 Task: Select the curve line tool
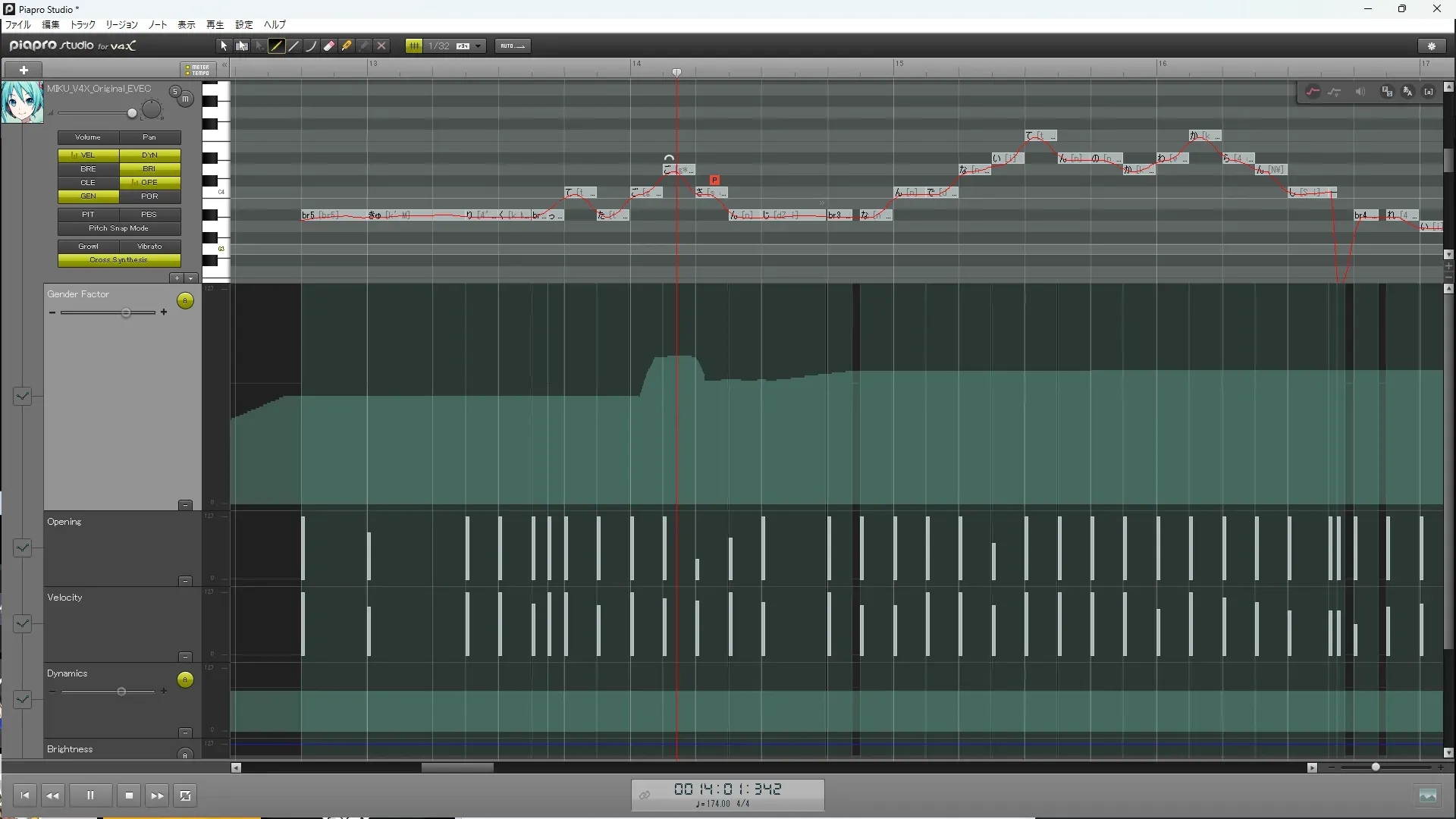coord(311,46)
